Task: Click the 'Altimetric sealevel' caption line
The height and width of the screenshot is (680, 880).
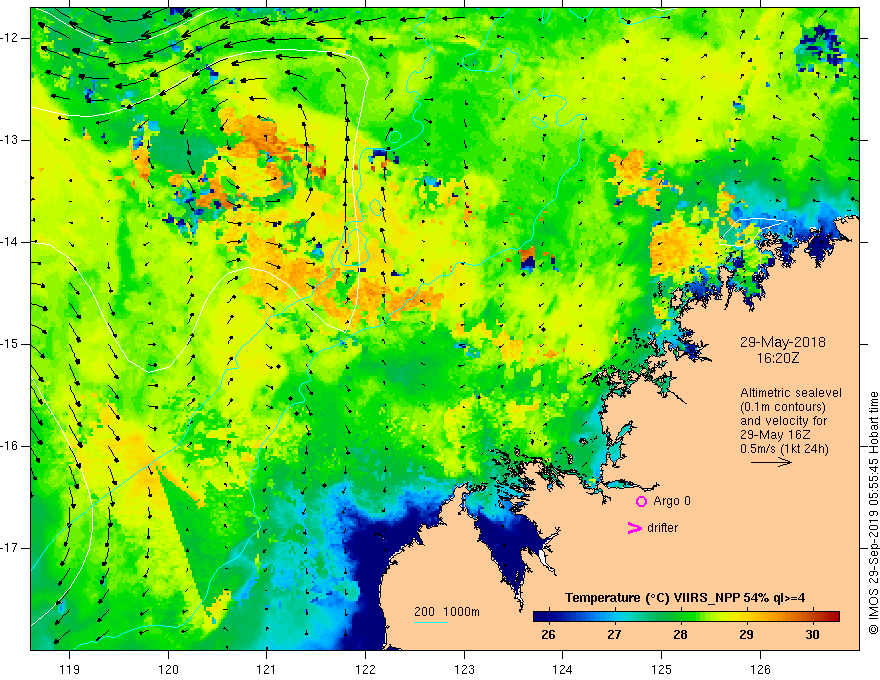Action: point(791,393)
